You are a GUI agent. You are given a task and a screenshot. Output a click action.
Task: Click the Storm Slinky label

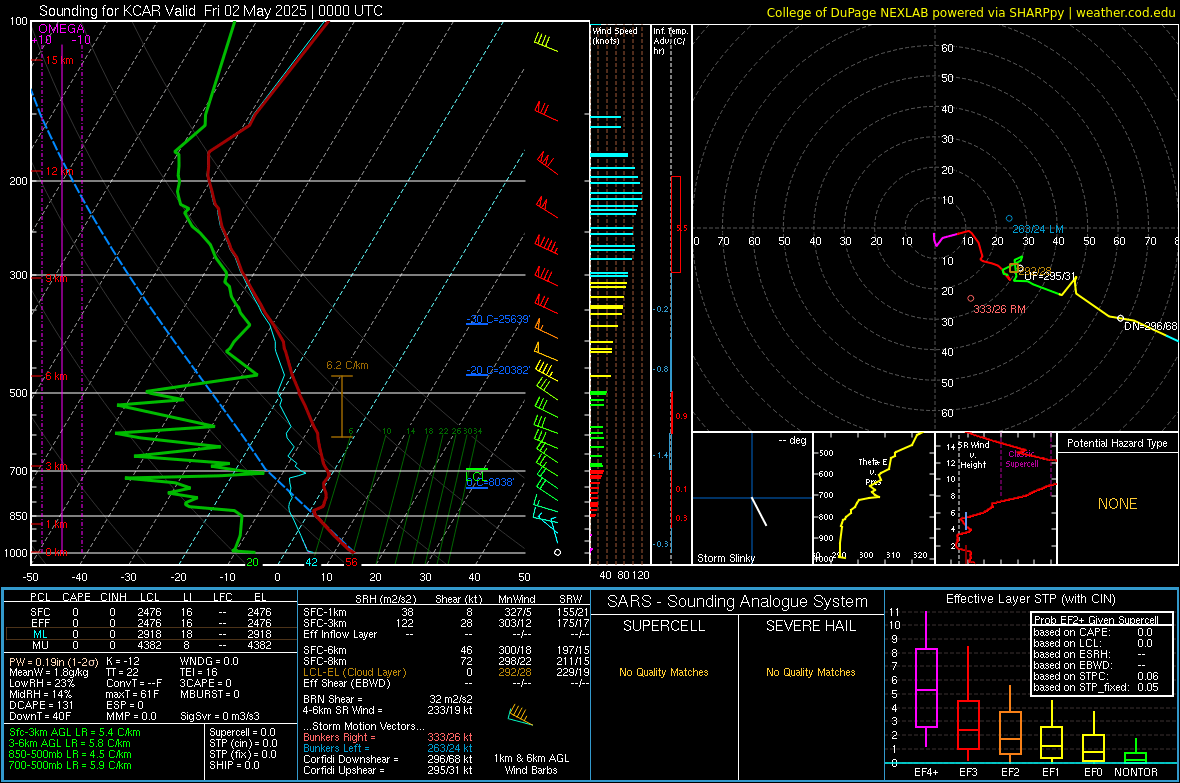point(725,558)
